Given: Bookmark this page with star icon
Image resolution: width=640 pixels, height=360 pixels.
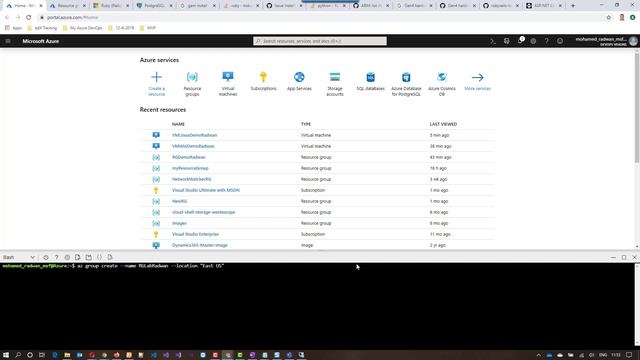Looking at the screenshot, I should coord(609,18).
